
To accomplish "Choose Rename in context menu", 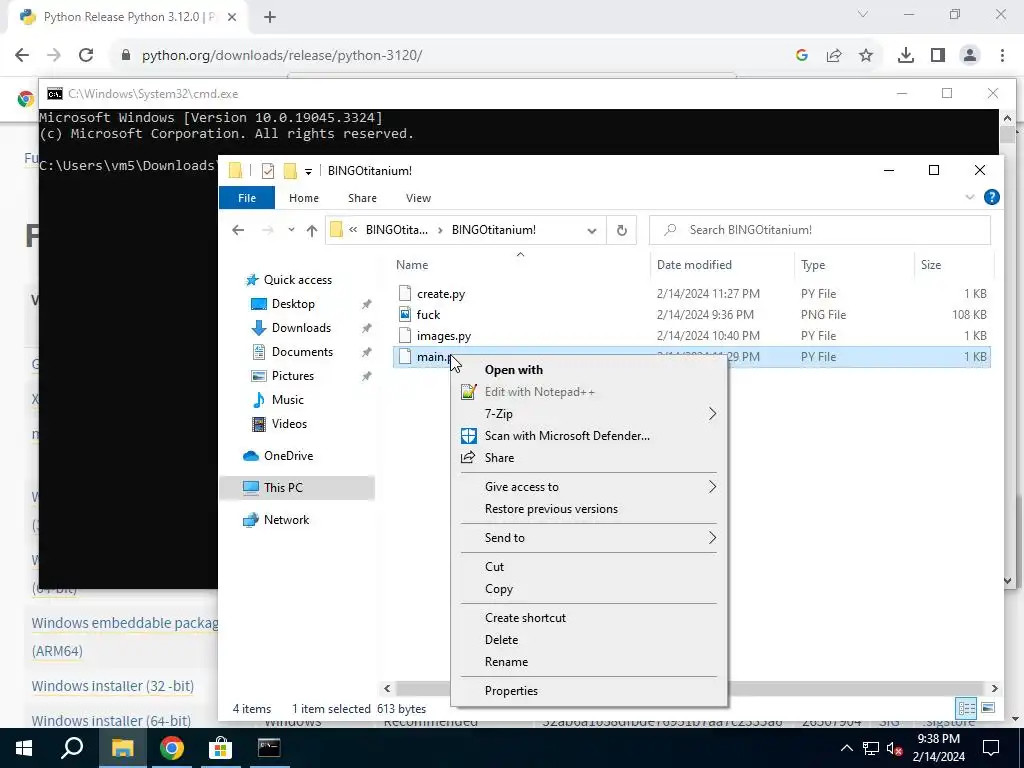I will (506, 662).
